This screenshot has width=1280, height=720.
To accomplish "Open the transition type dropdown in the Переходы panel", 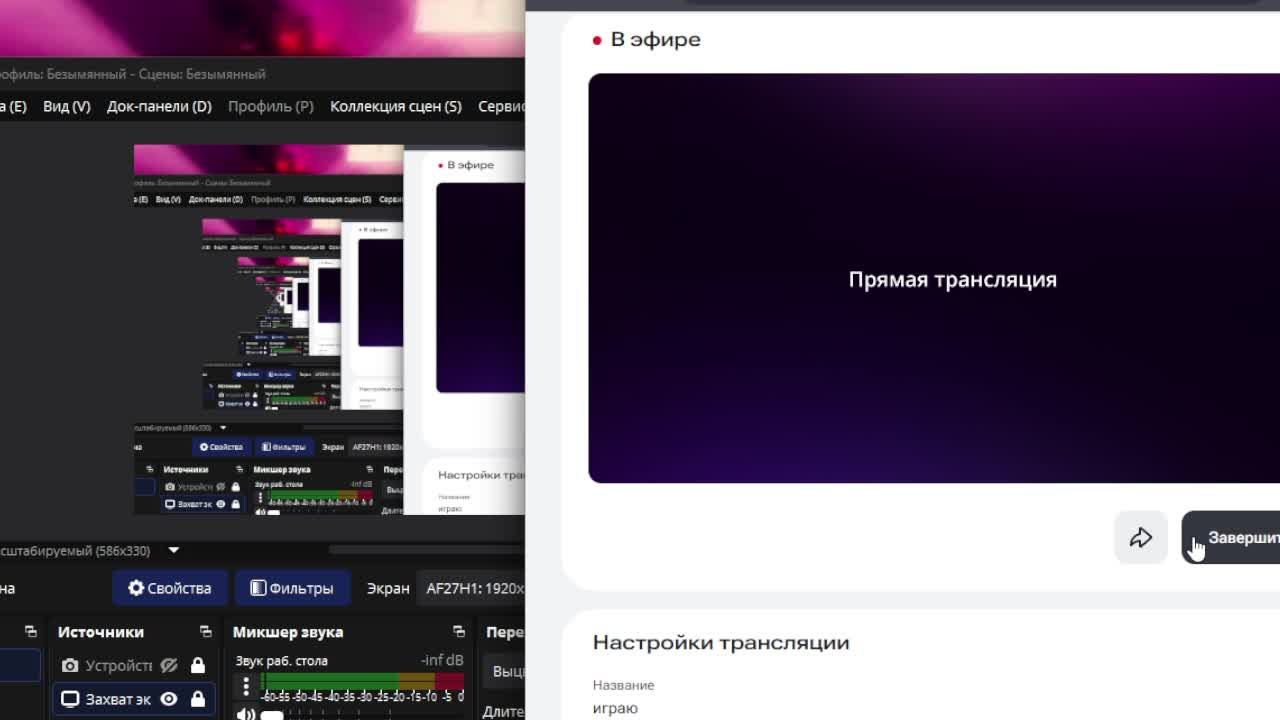I will [x=504, y=671].
